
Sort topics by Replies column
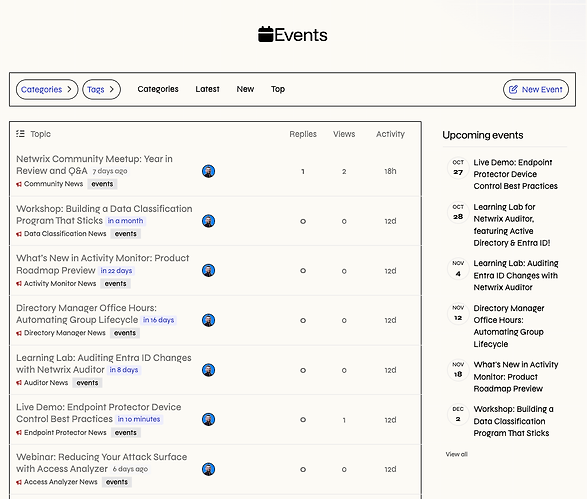(303, 134)
